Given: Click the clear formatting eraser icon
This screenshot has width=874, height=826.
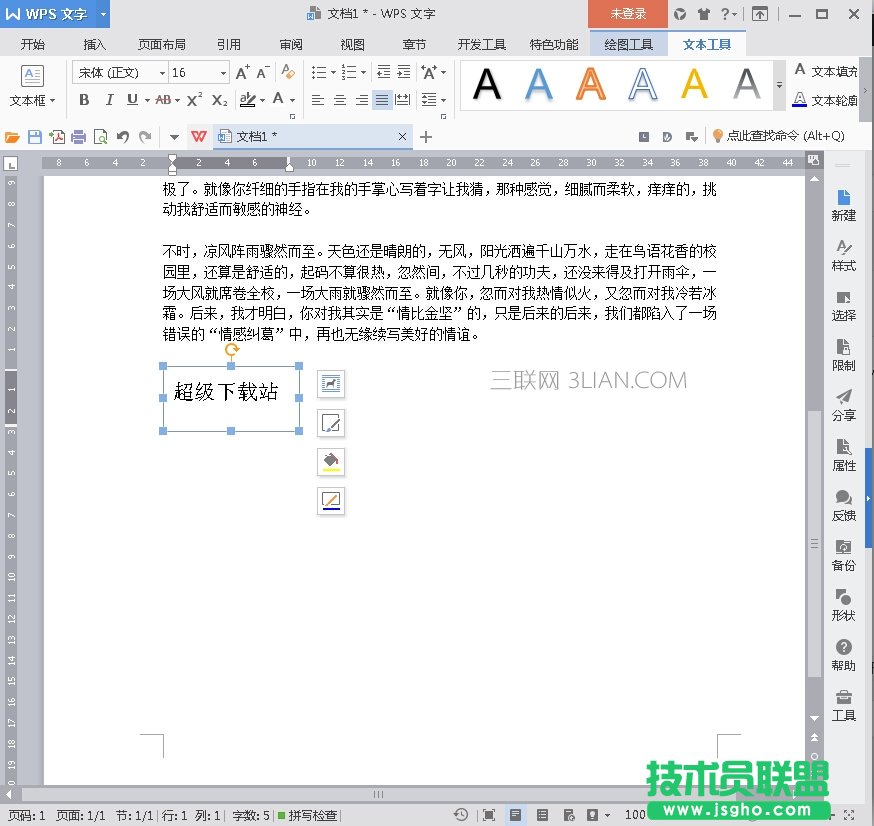Looking at the screenshot, I should pyautogui.click(x=288, y=73).
